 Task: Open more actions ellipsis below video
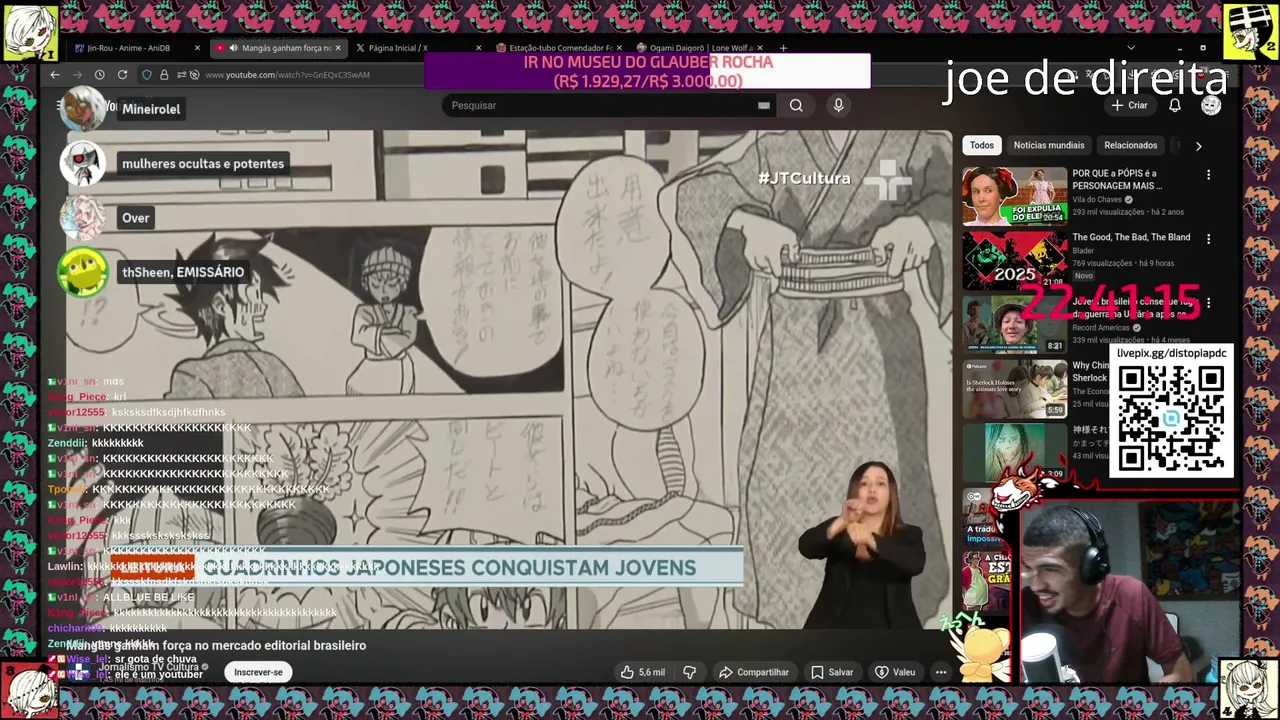(x=941, y=672)
